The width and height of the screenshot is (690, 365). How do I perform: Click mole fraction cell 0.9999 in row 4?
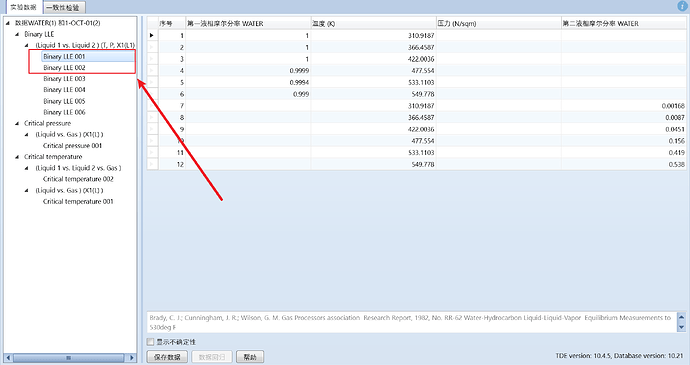point(248,70)
